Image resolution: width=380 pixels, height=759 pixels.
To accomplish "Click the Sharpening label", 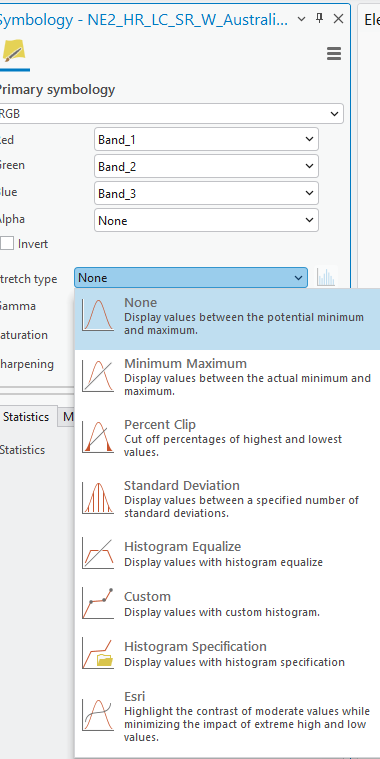I will tap(27, 364).
